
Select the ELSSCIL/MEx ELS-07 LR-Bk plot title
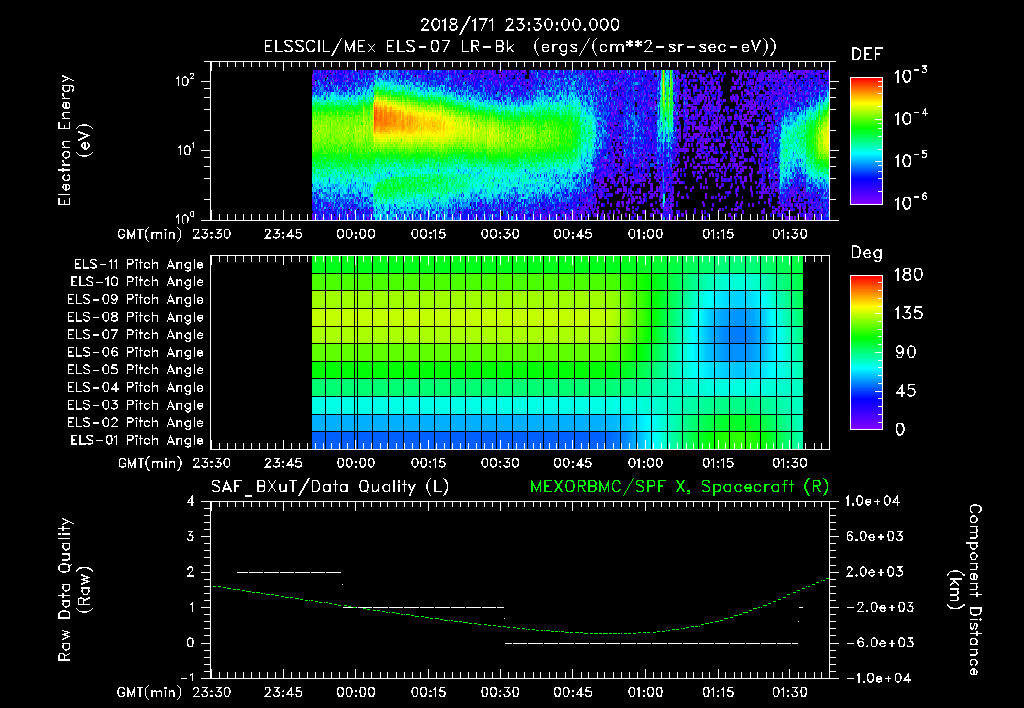coord(520,47)
